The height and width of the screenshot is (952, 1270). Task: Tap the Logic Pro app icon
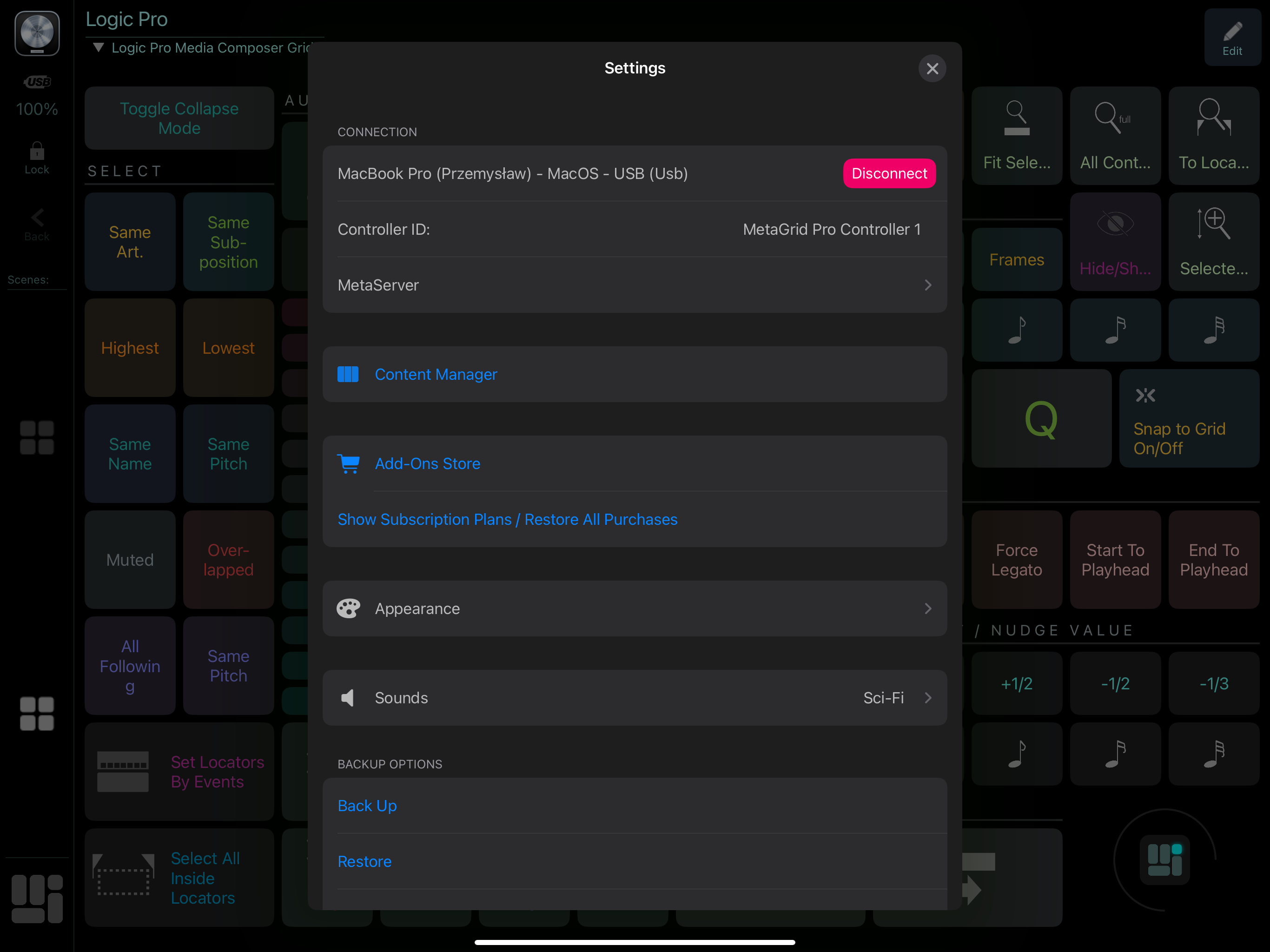coord(37,33)
